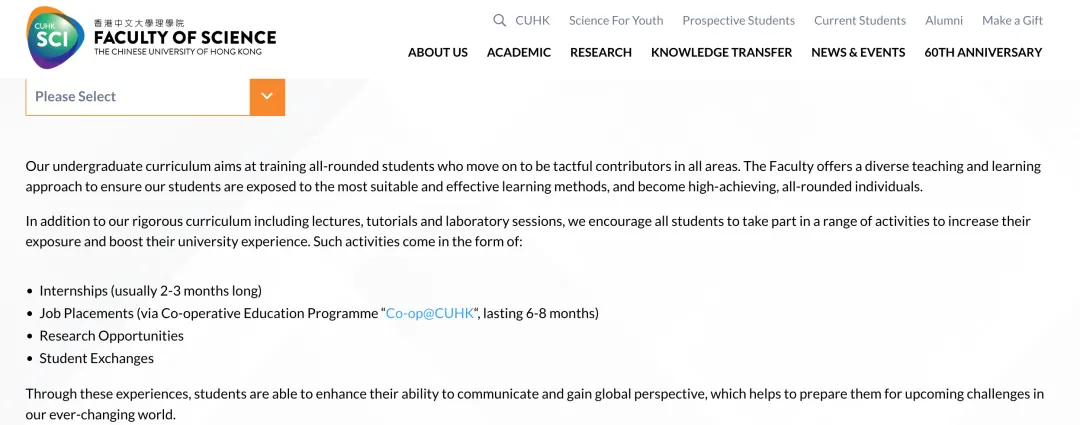Screen dimensions: 1080x425
Task: Visit the Prospective Students page
Action: [738, 21]
